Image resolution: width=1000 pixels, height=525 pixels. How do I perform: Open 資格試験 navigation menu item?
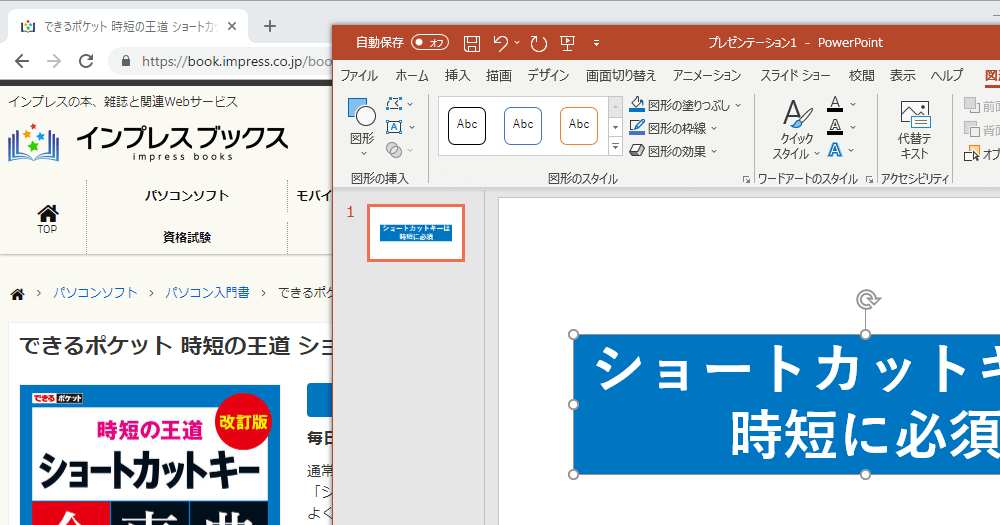tap(186, 237)
